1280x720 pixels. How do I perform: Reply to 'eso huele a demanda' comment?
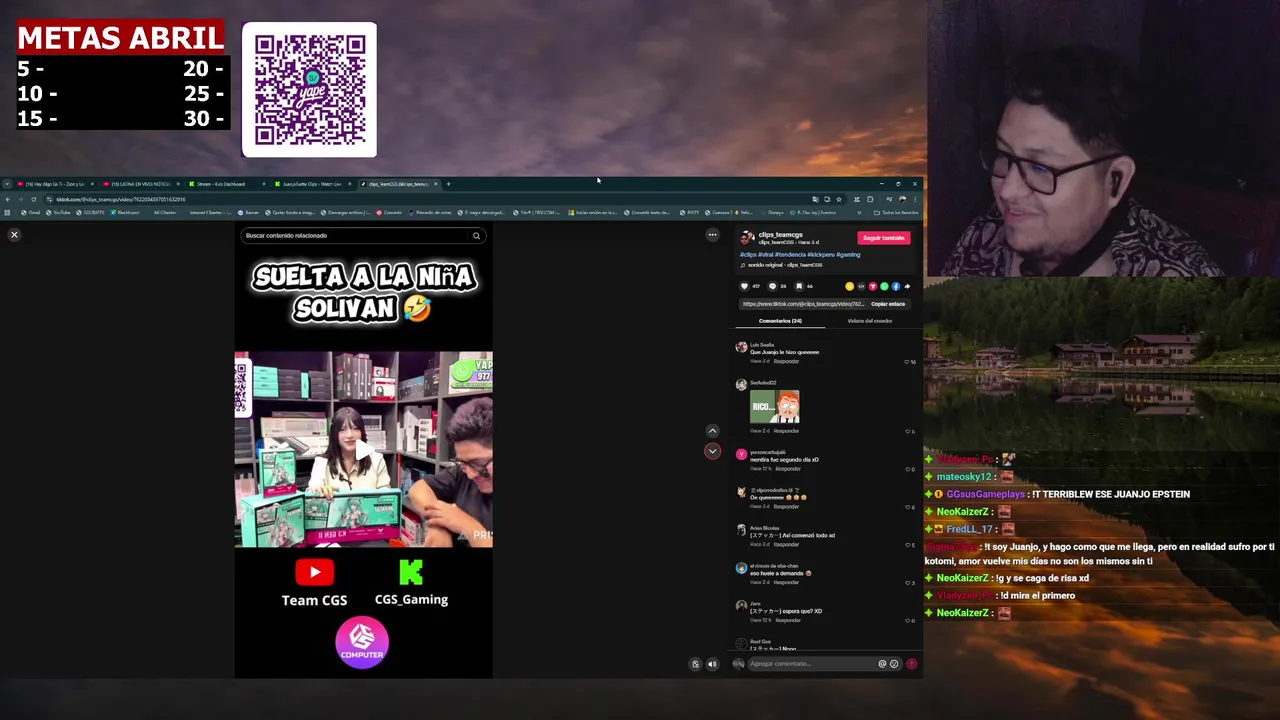point(786,582)
